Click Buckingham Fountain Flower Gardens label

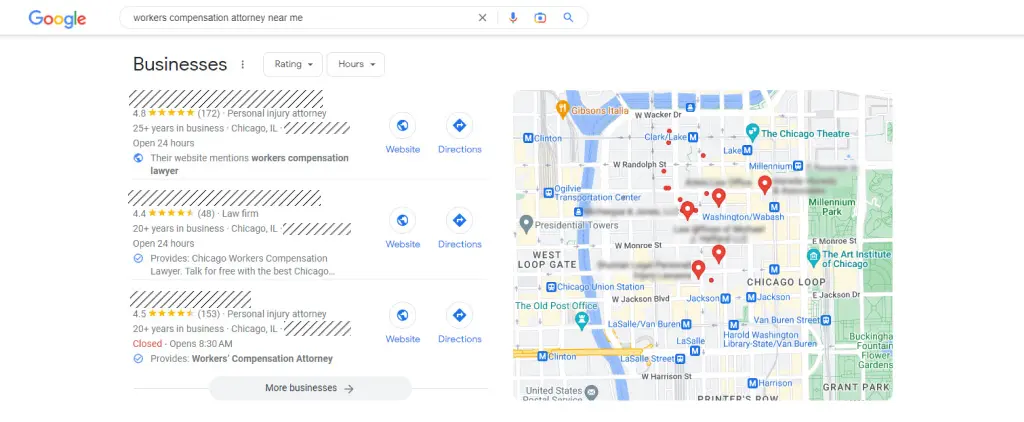tap(876, 350)
